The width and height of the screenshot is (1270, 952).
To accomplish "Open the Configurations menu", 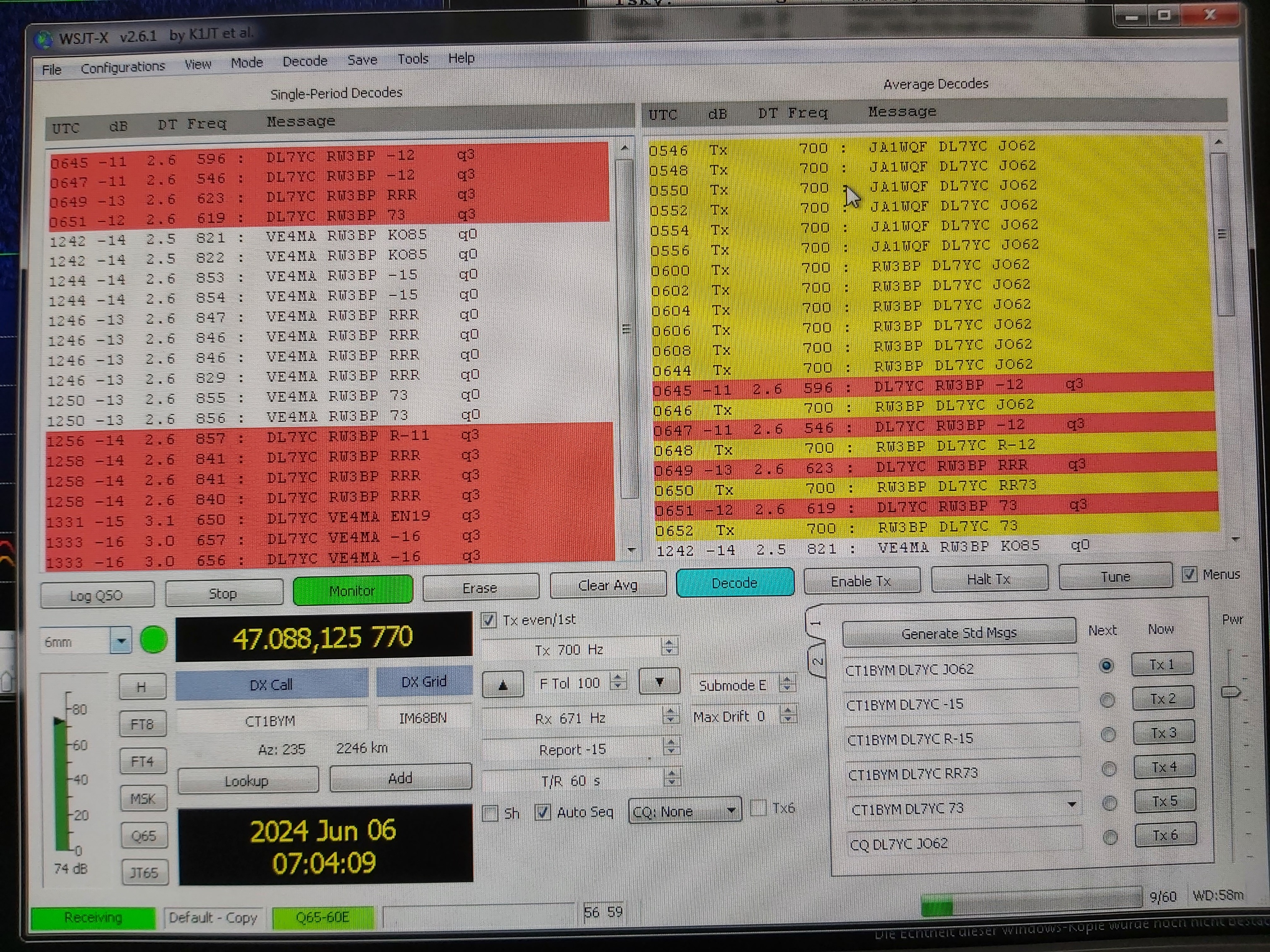I will (x=123, y=67).
